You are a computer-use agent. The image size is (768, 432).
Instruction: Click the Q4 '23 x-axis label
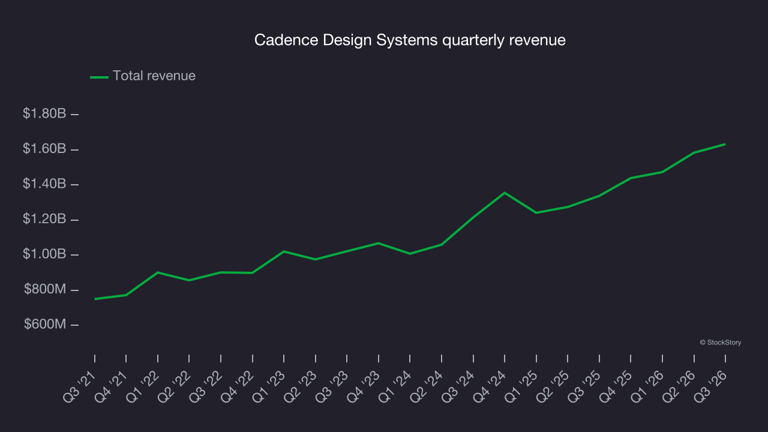tap(363, 387)
